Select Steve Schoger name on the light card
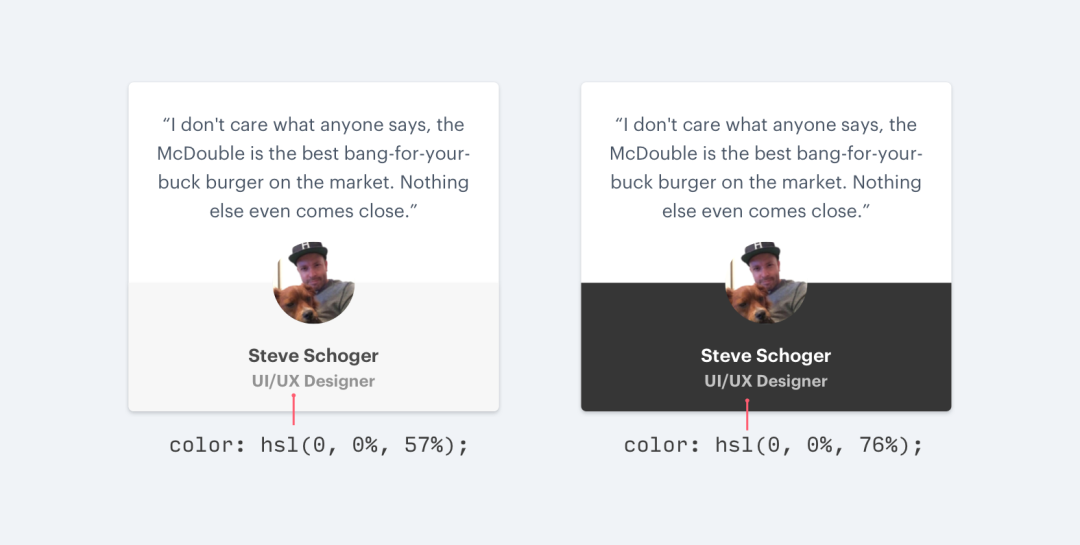This screenshot has width=1080, height=545. (x=313, y=356)
